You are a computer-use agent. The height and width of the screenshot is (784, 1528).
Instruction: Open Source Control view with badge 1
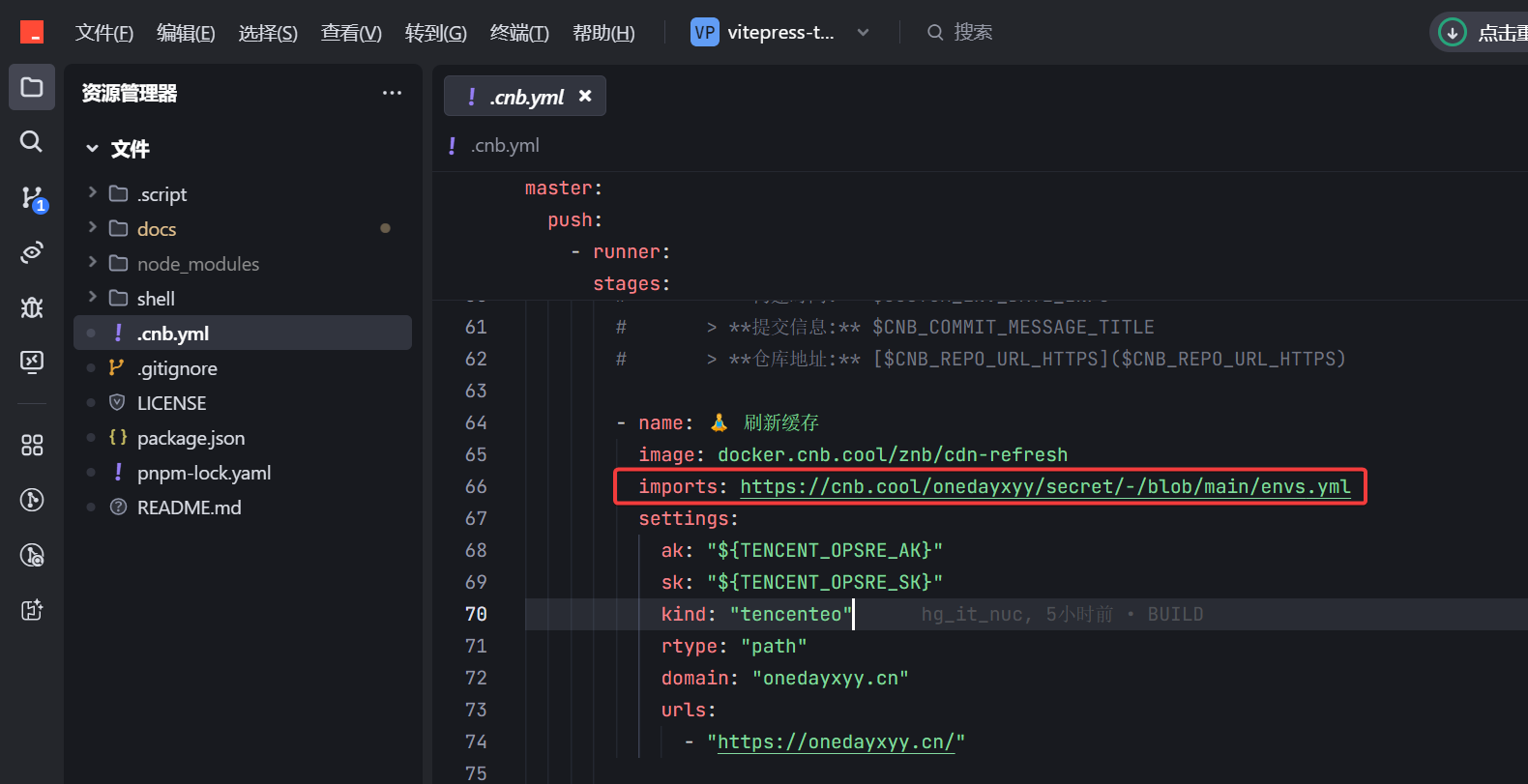[33, 198]
